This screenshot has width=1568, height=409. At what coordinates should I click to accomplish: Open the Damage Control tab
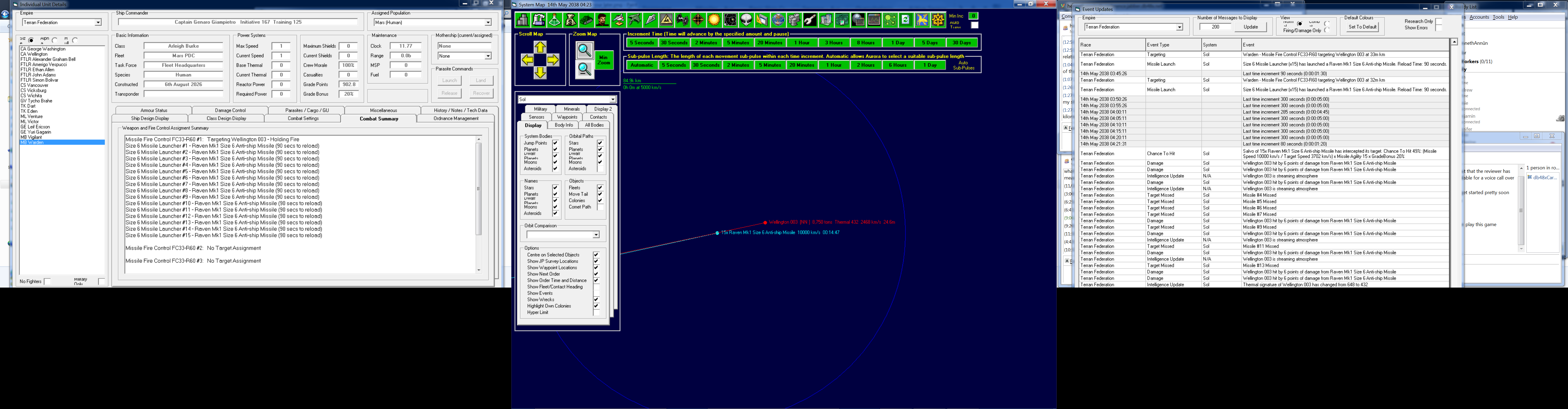pos(230,110)
